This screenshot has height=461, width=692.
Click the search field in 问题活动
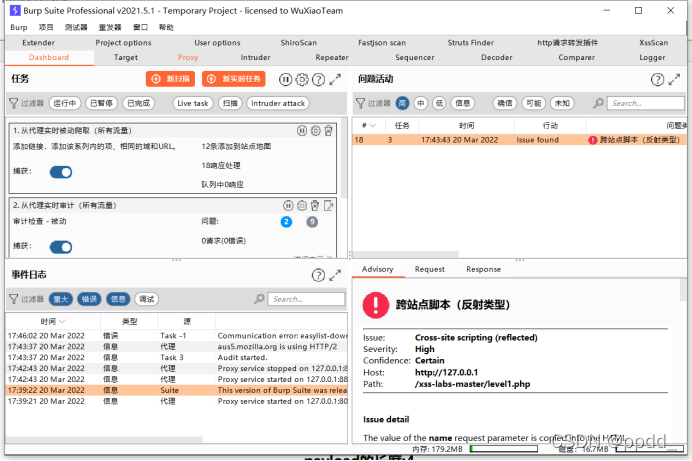646,103
